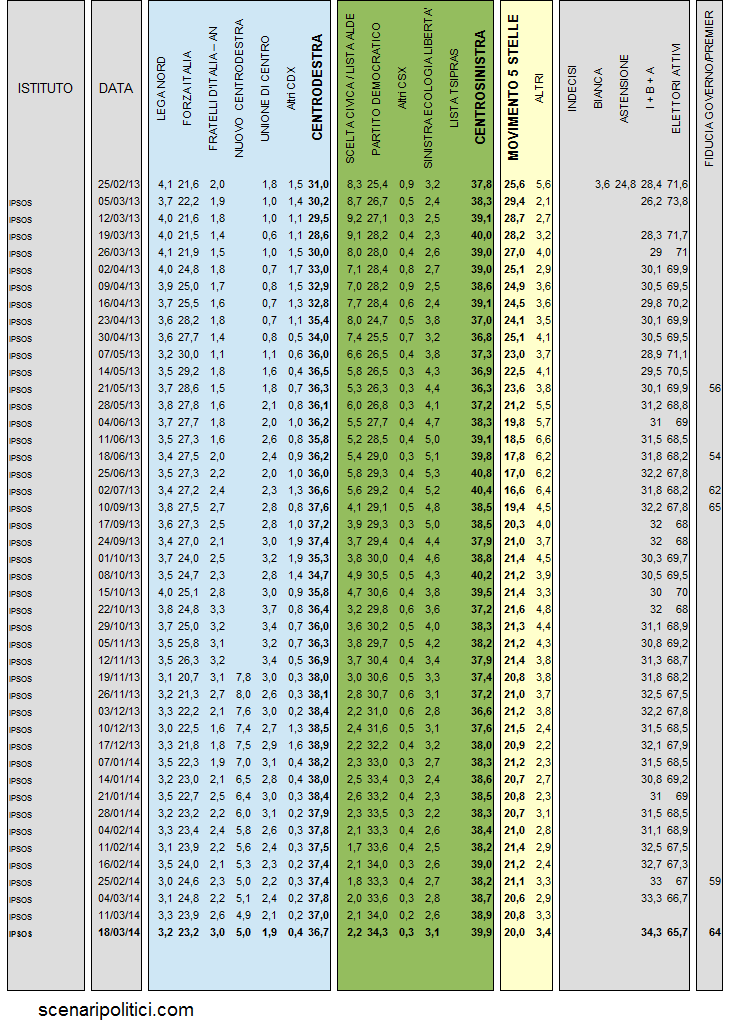The height and width of the screenshot is (1031, 741).
Task: Select the date cell 01/10/13
Action: click(119, 559)
